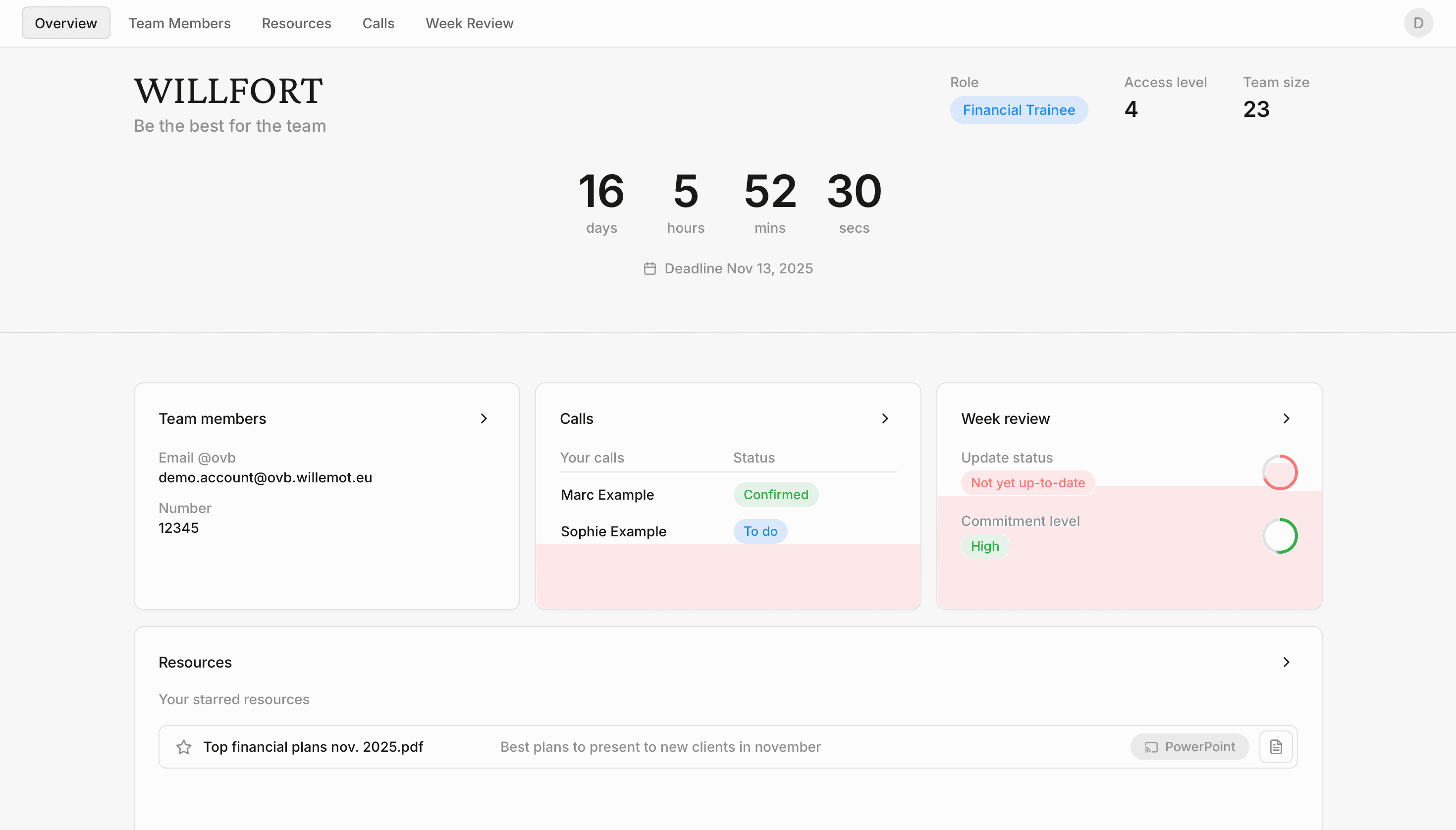
Task: Click the demo.account email address
Action: coord(265,478)
